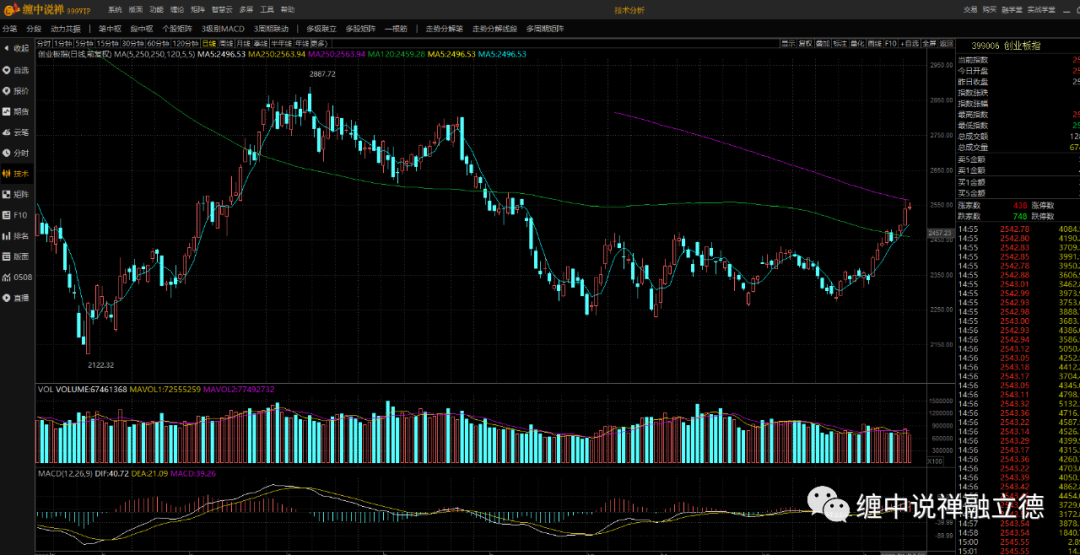Open the 矩阵 matrix sidebar icon
Image resolution: width=1080 pixels, height=555 pixels.
pos(17,194)
